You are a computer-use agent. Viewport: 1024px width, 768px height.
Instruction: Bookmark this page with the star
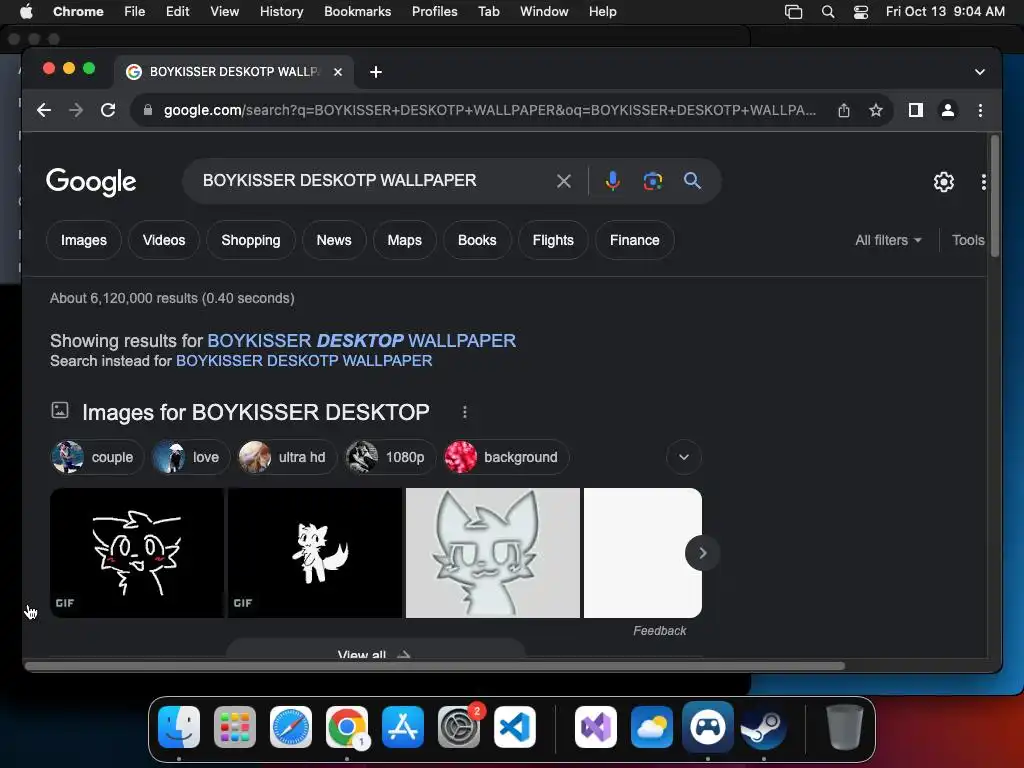(x=876, y=110)
